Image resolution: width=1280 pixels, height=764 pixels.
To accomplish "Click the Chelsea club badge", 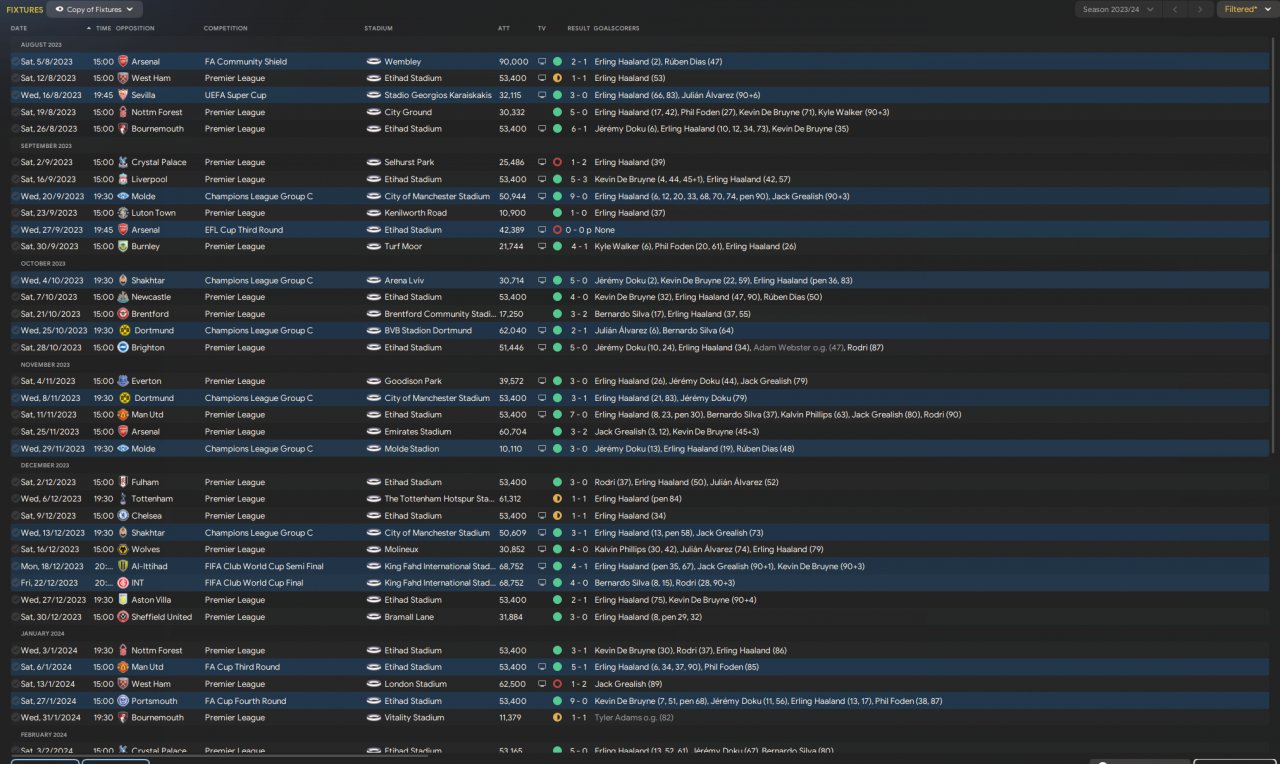I will pos(123,516).
